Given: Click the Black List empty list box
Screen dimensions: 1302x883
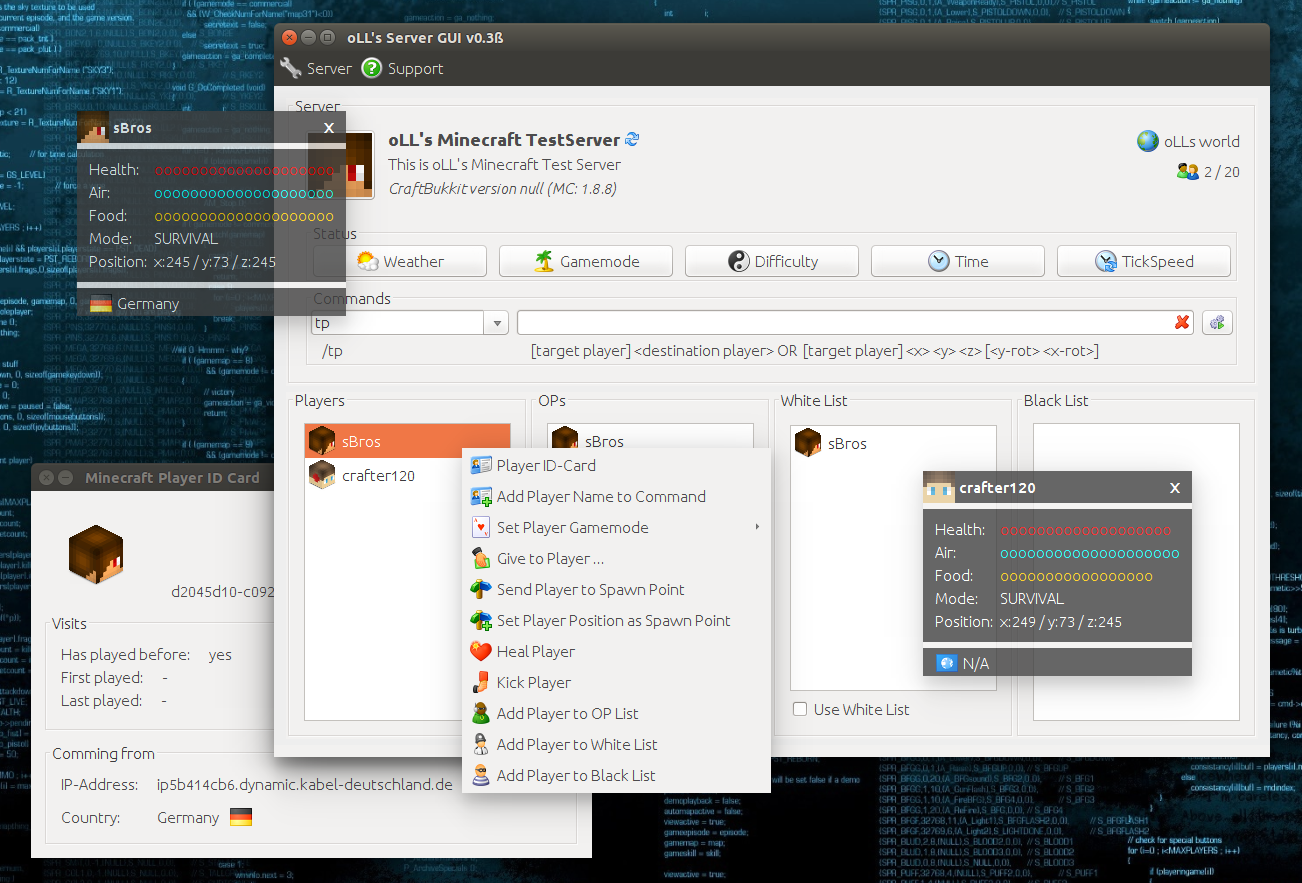Looking at the screenshot, I should 1136,572.
